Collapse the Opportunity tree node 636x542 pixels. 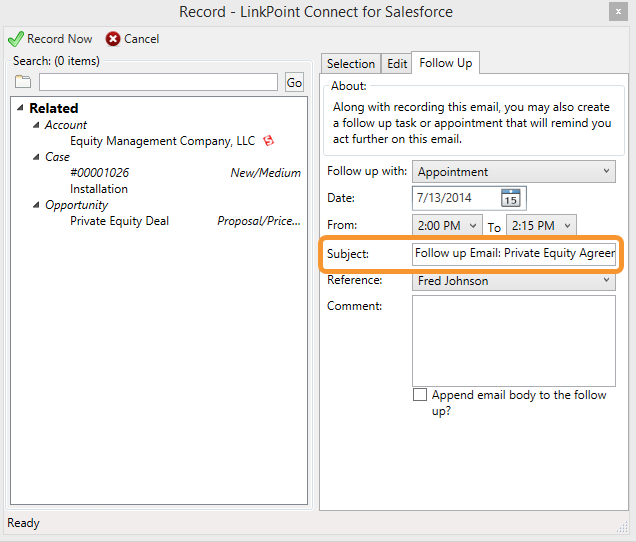click(x=36, y=205)
